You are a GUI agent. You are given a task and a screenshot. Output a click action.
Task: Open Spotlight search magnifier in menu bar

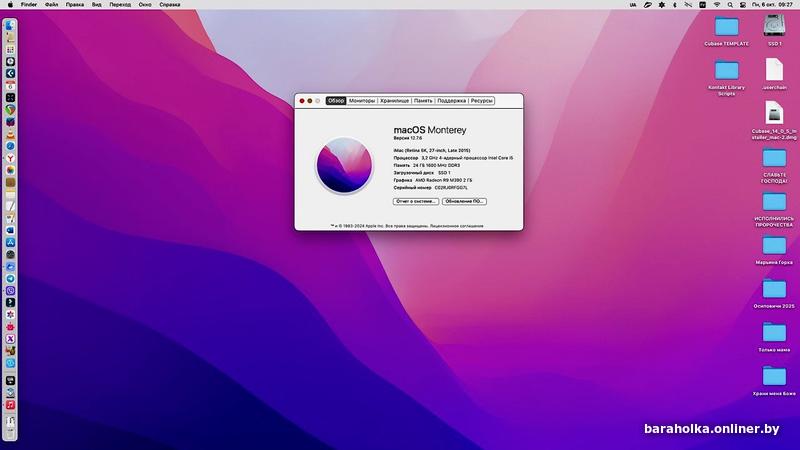[x=732, y=5]
